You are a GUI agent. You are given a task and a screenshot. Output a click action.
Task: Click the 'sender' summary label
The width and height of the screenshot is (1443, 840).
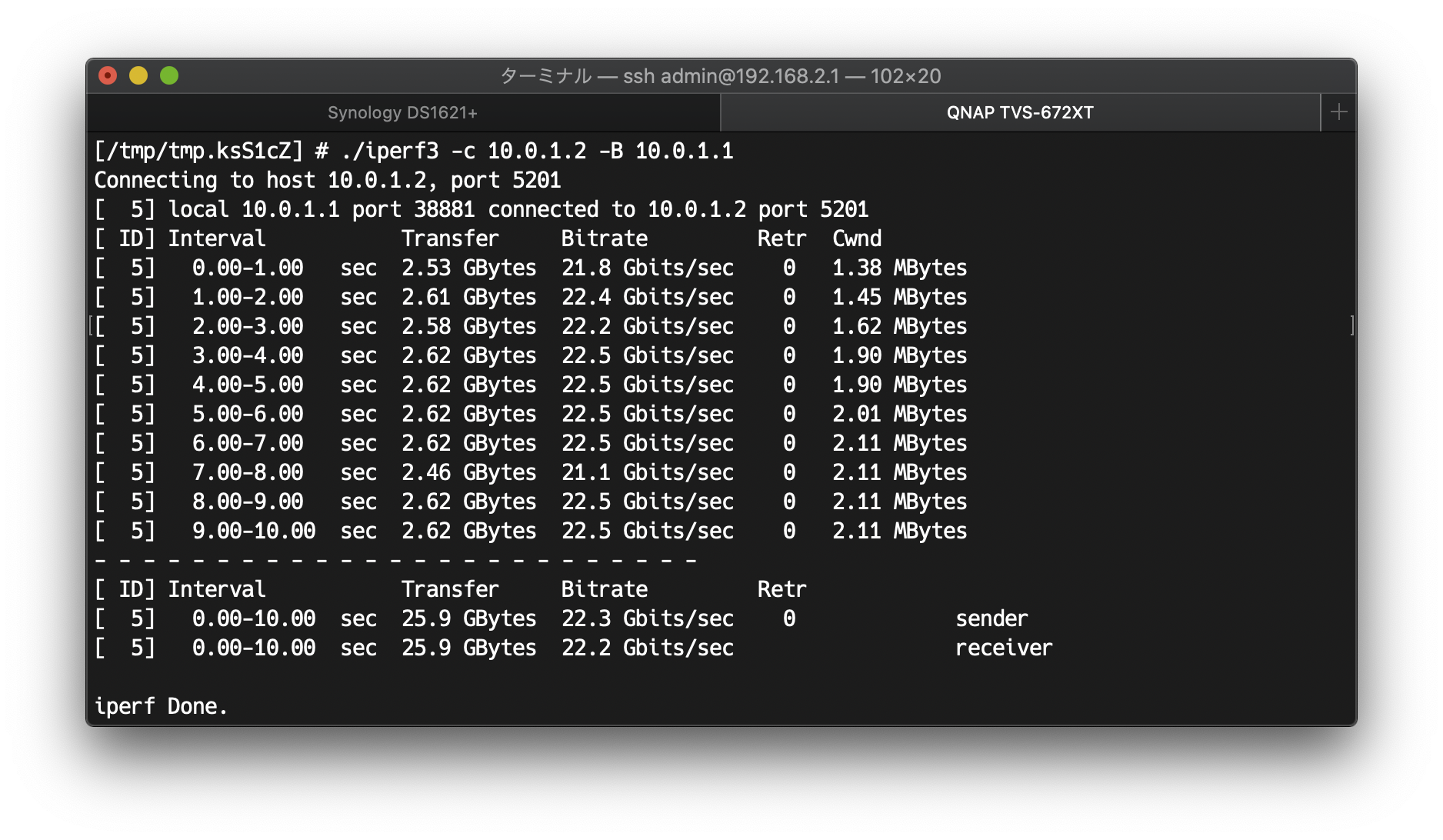[991, 618]
